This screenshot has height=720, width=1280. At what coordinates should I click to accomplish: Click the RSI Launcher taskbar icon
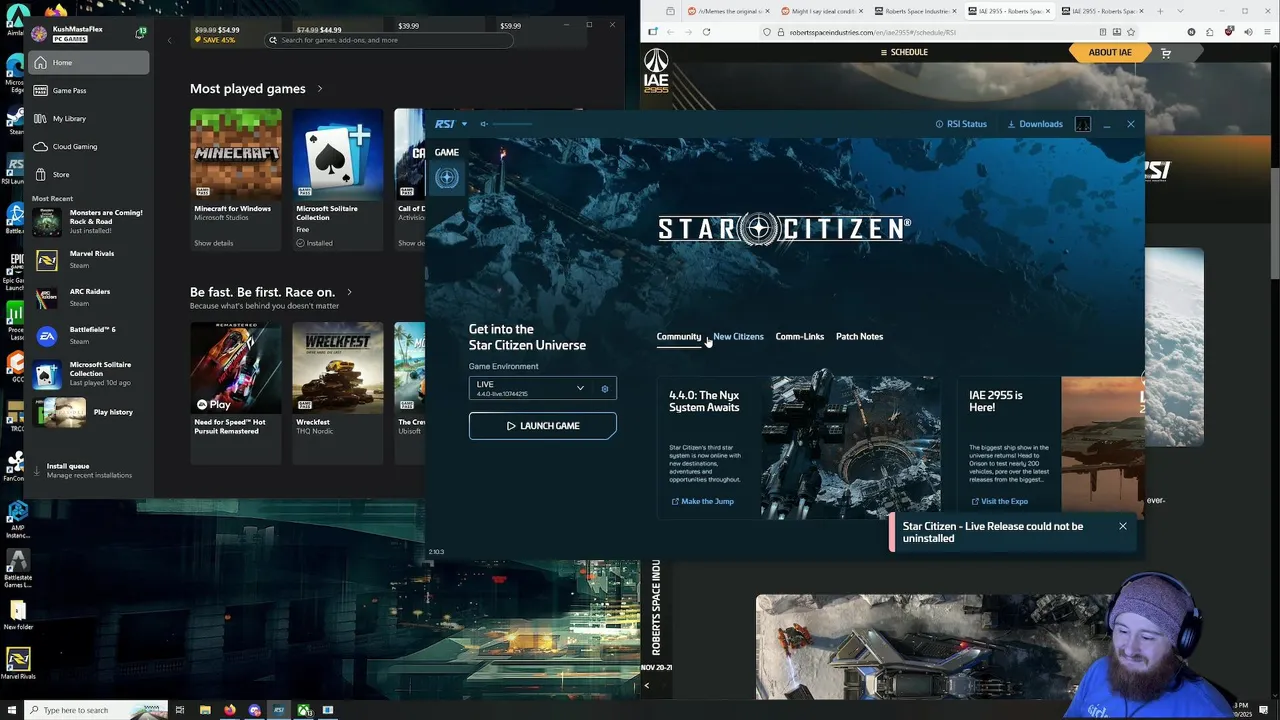click(x=279, y=710)
